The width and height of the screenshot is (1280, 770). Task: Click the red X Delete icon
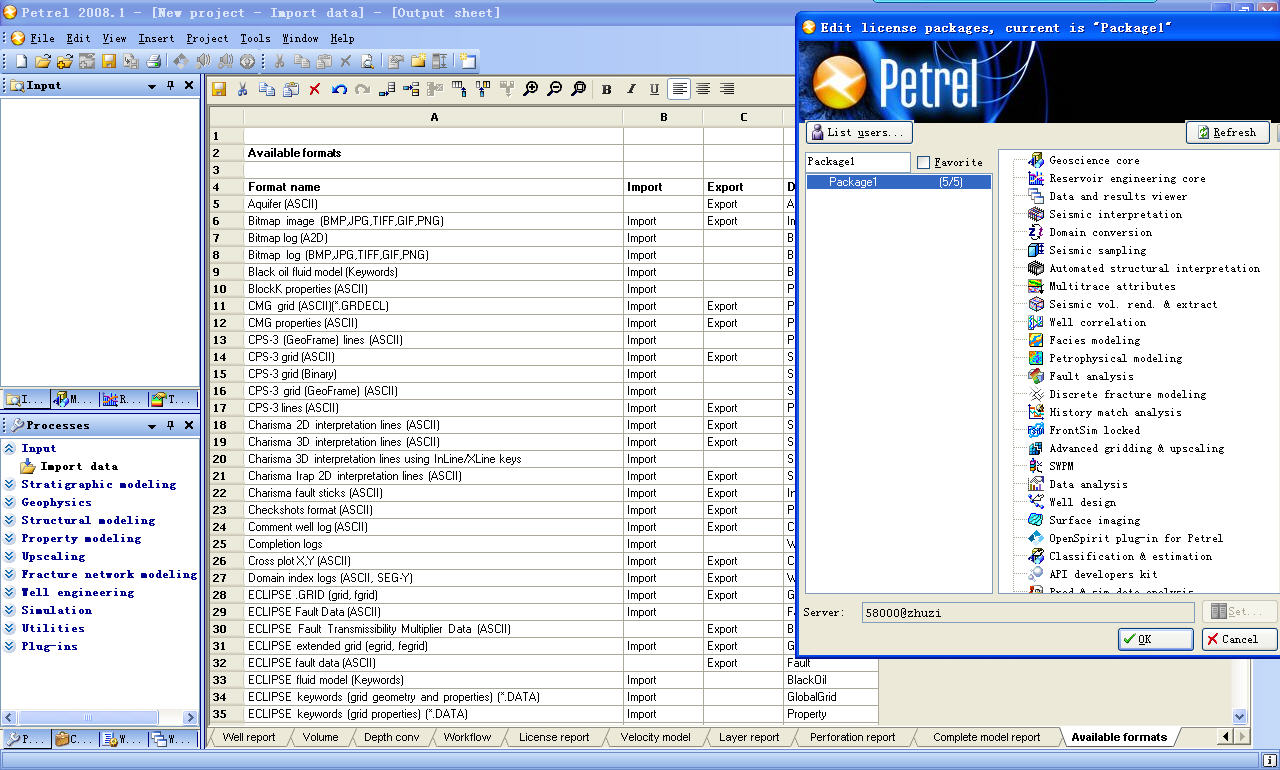click(x=315, y=89)
